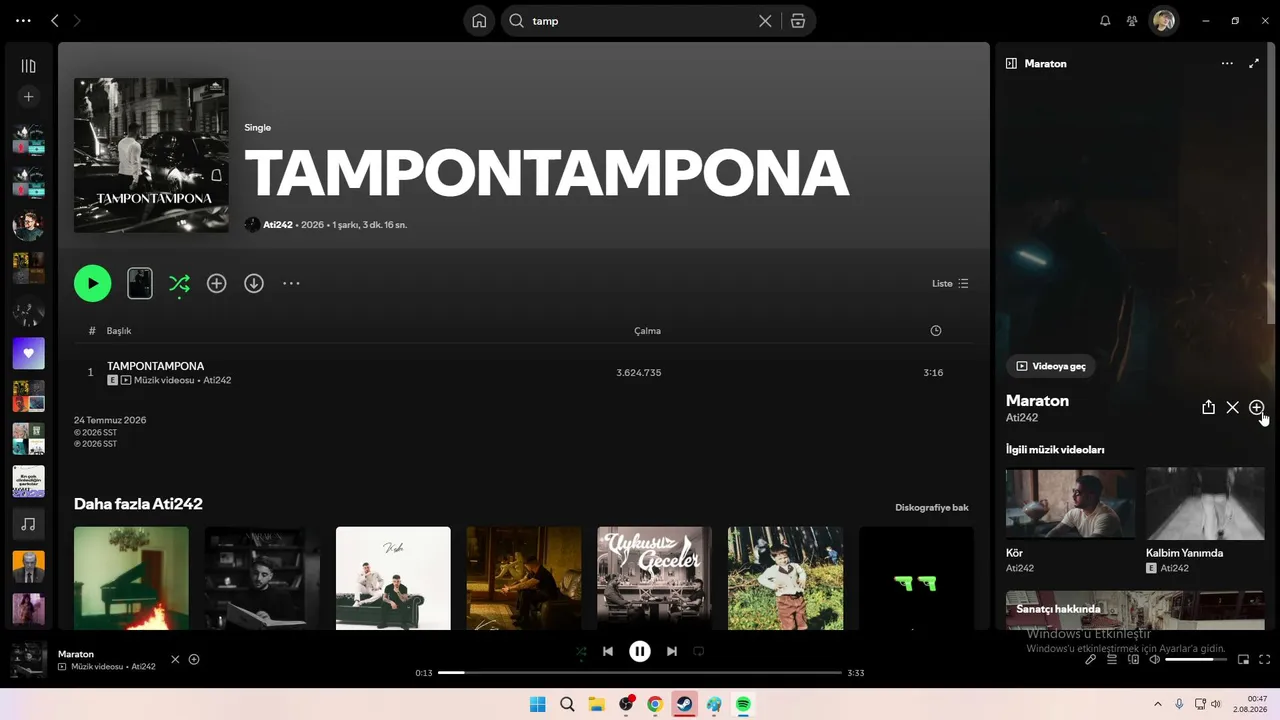The width and height of the screenshot is (1280, 720).
Task: Open the Ati242 artist link under the album title
Action: click(278, 225)
